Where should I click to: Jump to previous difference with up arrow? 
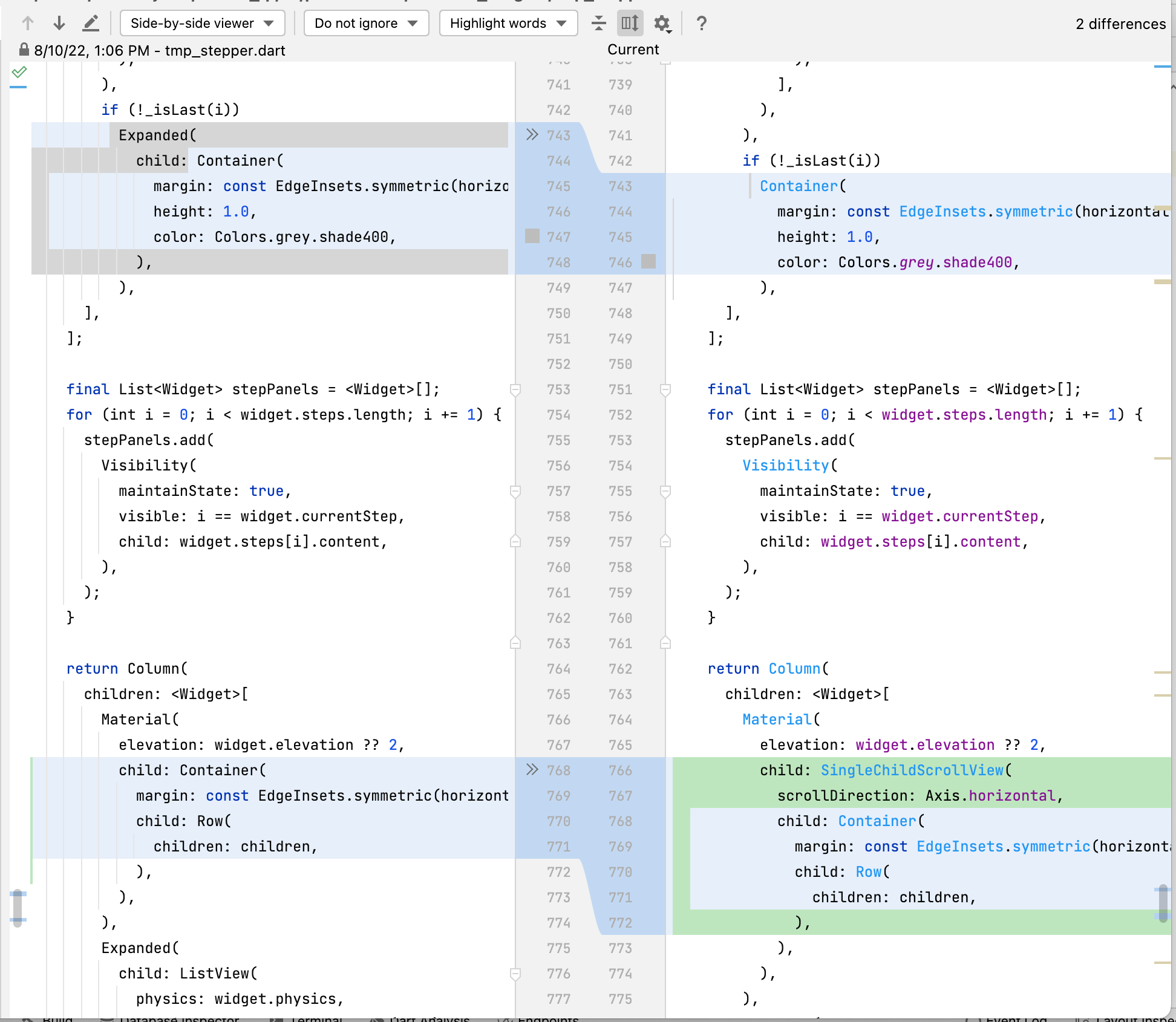(x=27, y=23)
